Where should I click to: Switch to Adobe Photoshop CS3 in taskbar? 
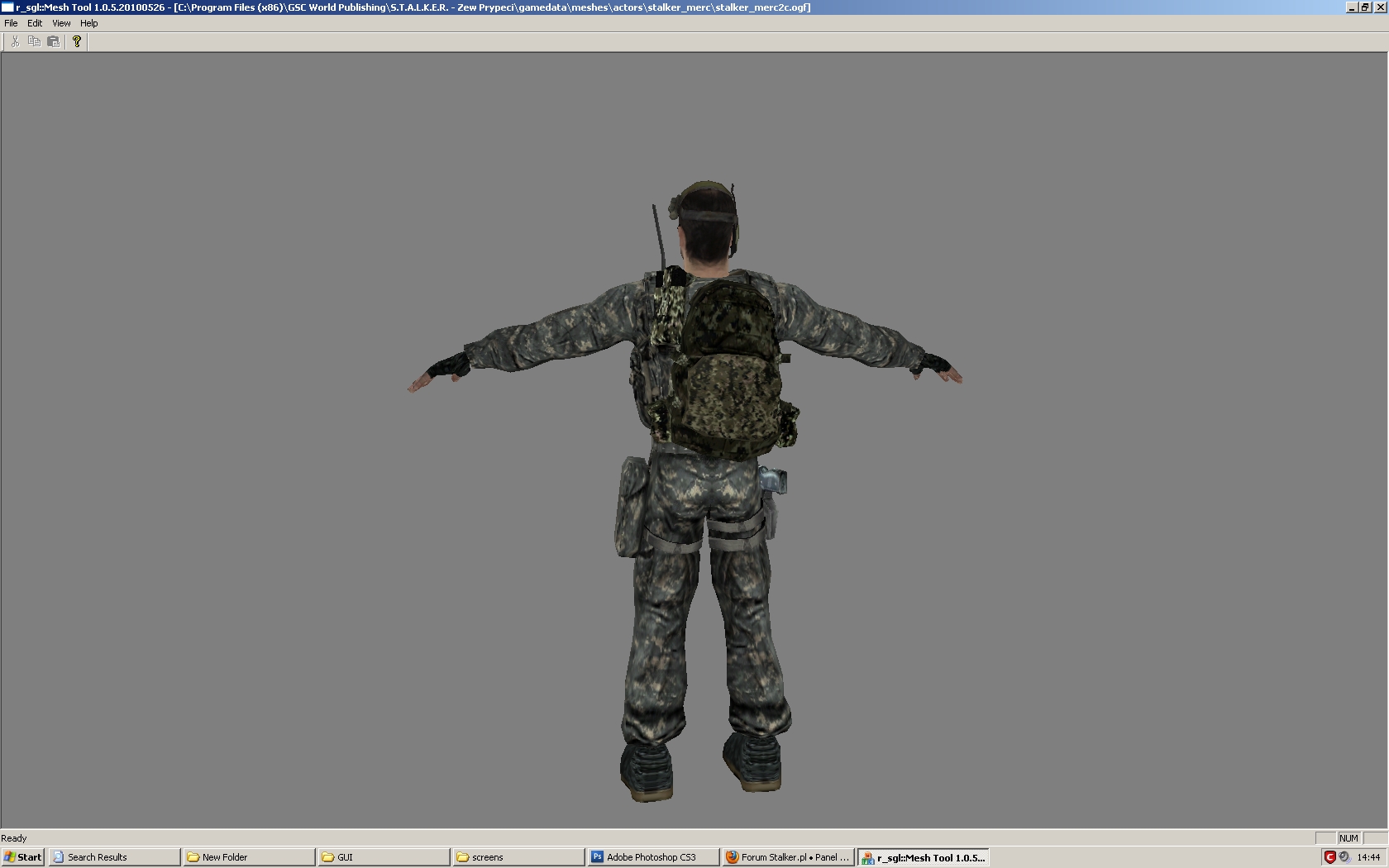[x=653, y=857]
